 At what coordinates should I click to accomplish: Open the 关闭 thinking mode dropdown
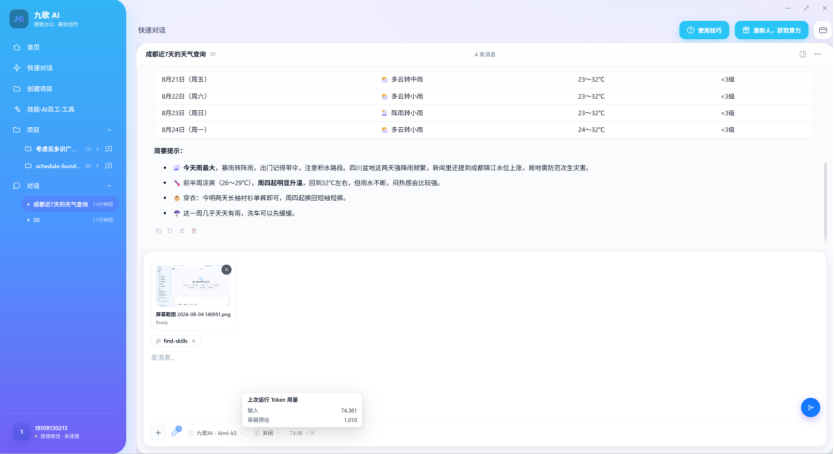266,433
